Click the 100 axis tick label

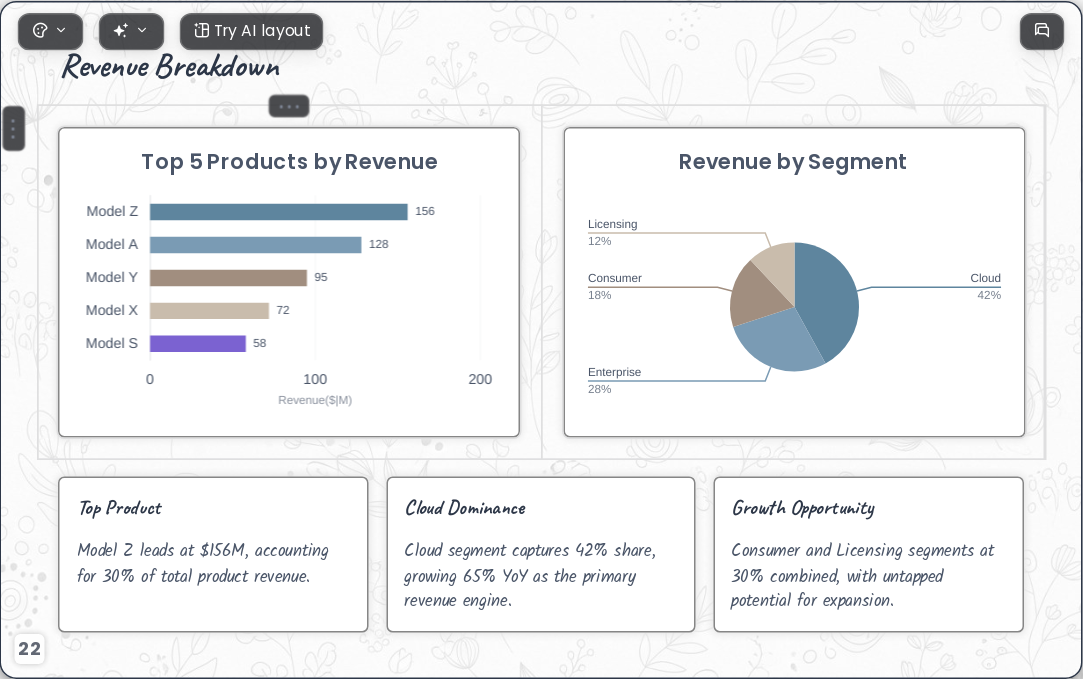click(x=315, y=379)
